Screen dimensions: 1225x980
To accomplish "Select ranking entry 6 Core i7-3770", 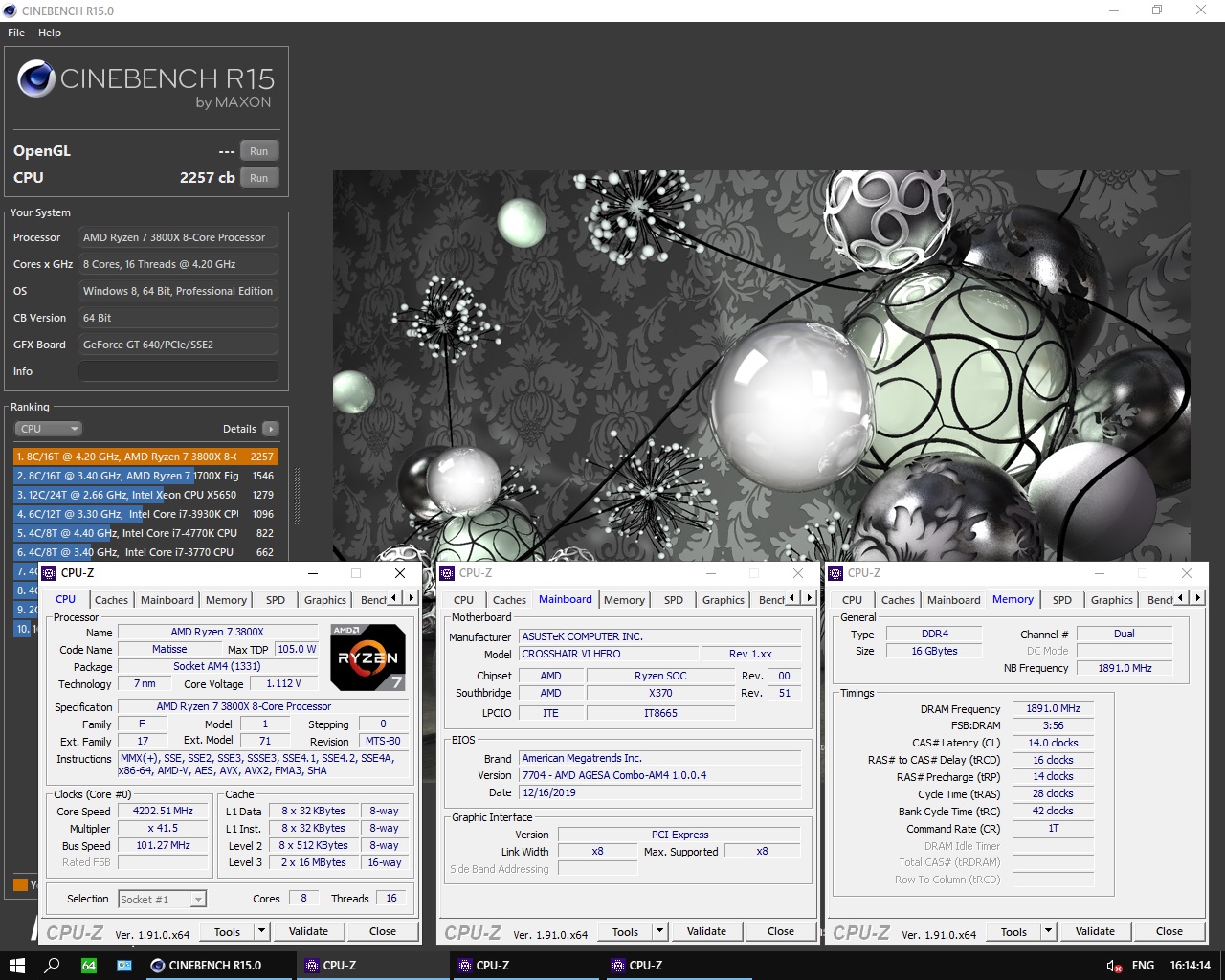I will pyautogui.click(x=145, y=552).
